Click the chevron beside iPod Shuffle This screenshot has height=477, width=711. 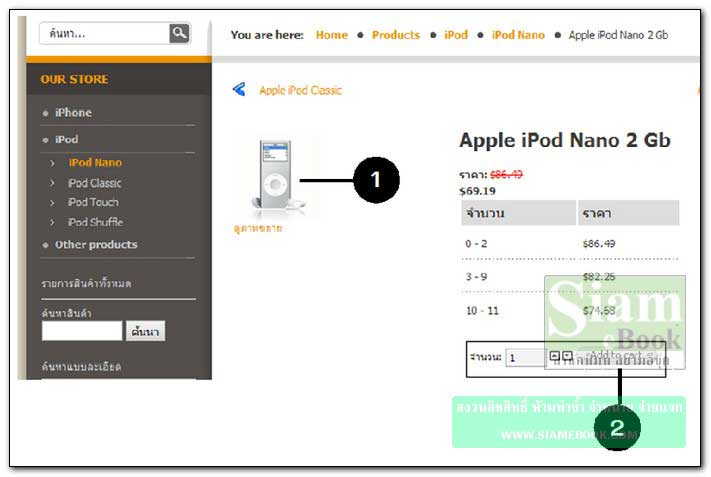[52, 222]
